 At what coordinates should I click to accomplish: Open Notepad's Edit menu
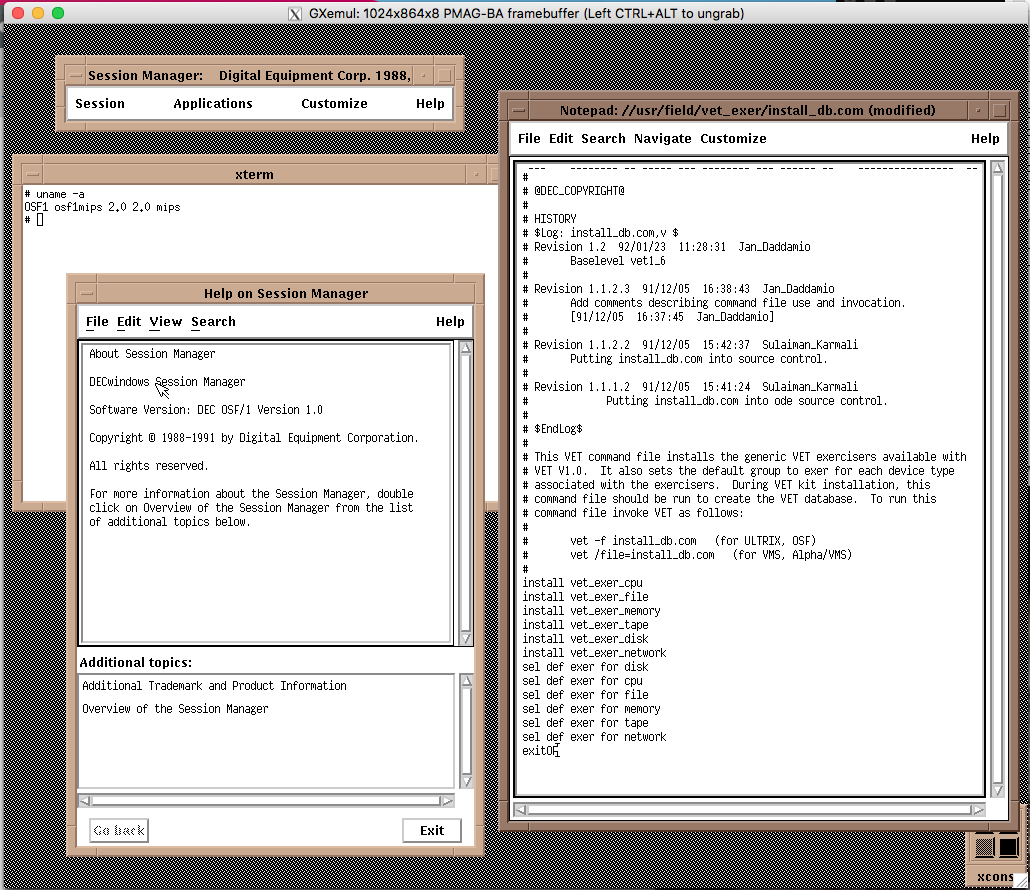point(561,139)
